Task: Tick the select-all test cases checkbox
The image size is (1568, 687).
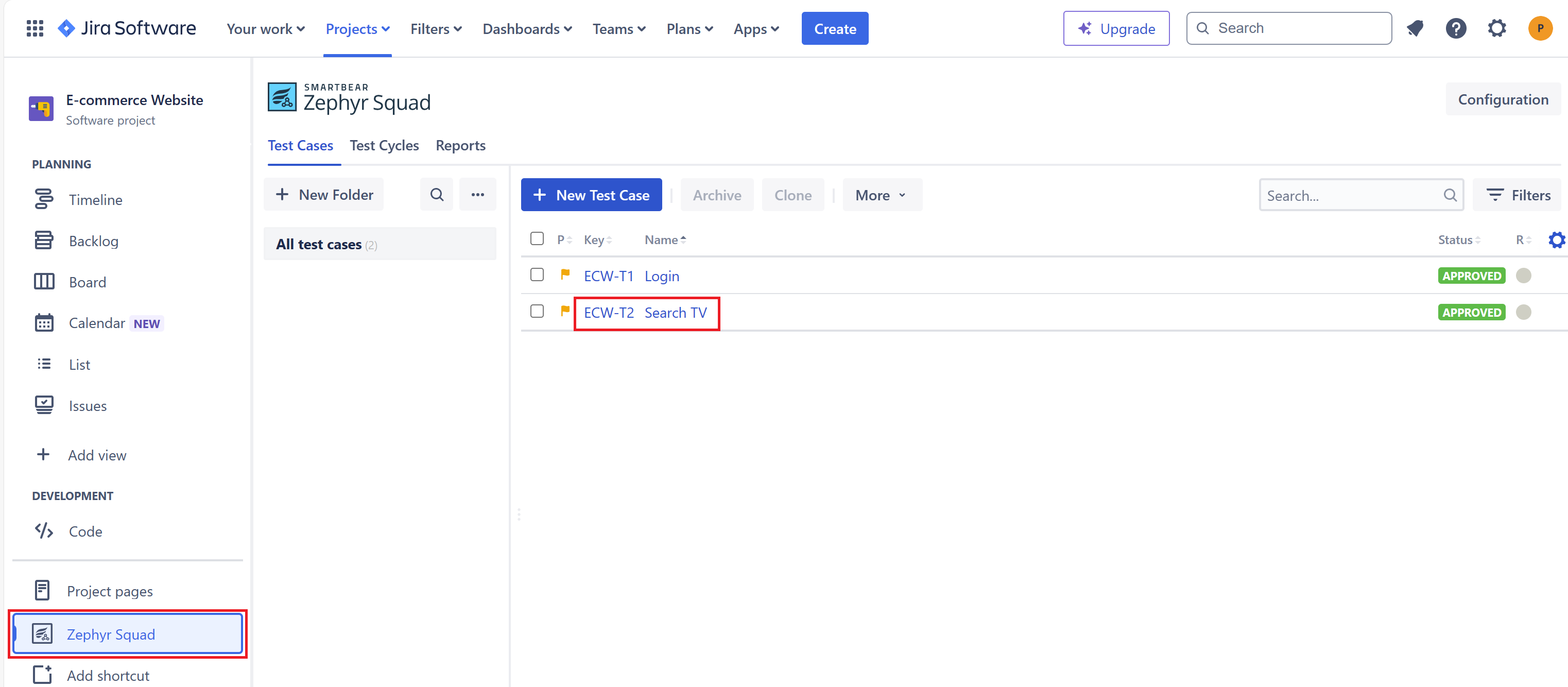Action: click(x=536, y=238)
